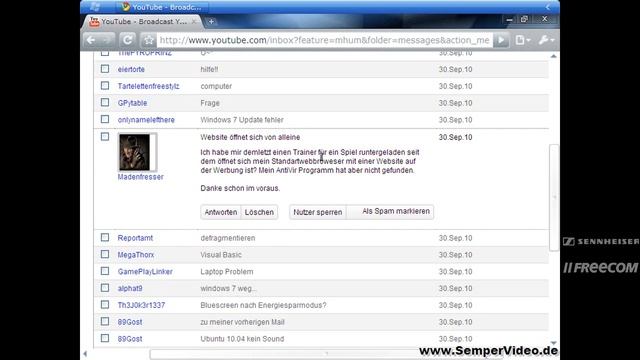The width and height of the screenshot is (640, 360).
Task: Open the 'Visual Basic' message
Action: click(x=221, y=255)
